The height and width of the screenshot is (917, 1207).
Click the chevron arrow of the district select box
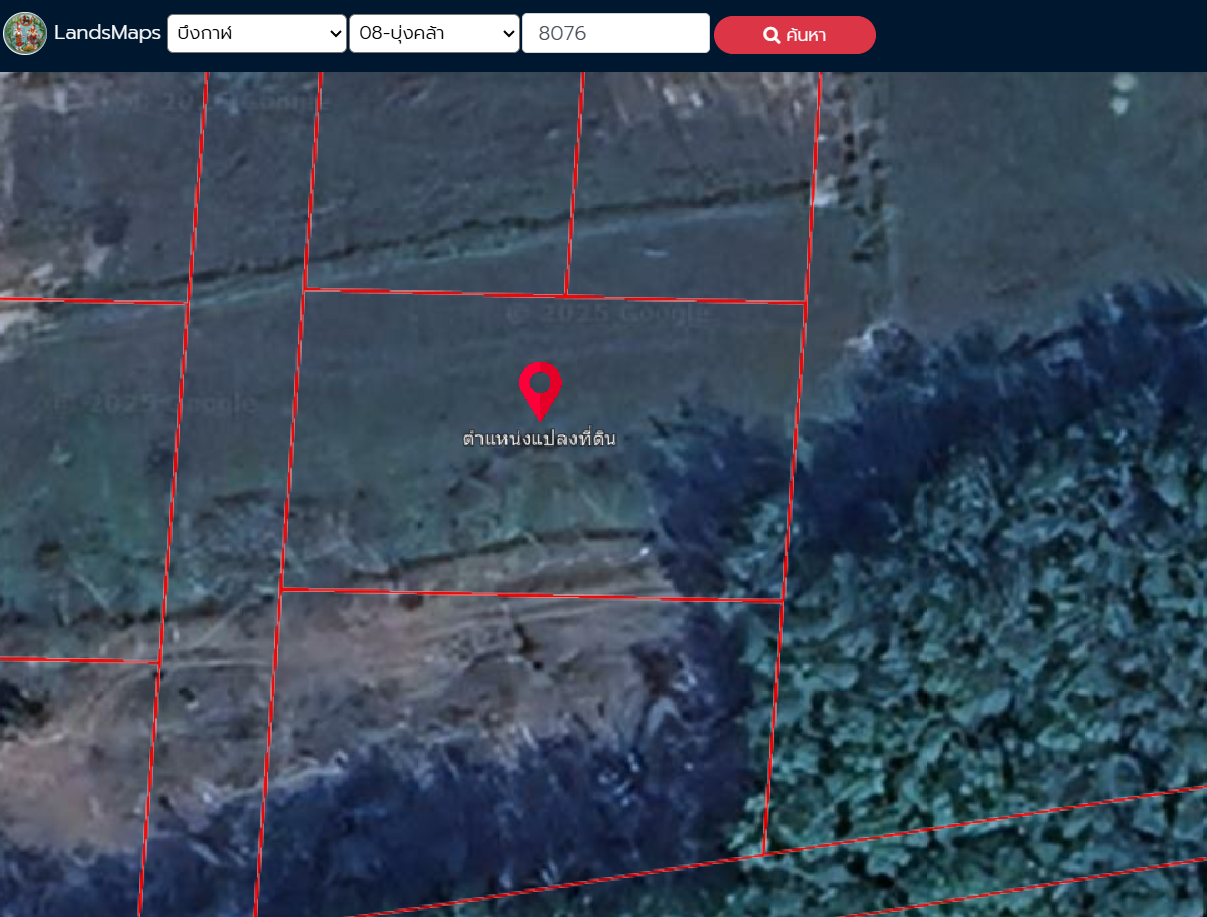508,34
